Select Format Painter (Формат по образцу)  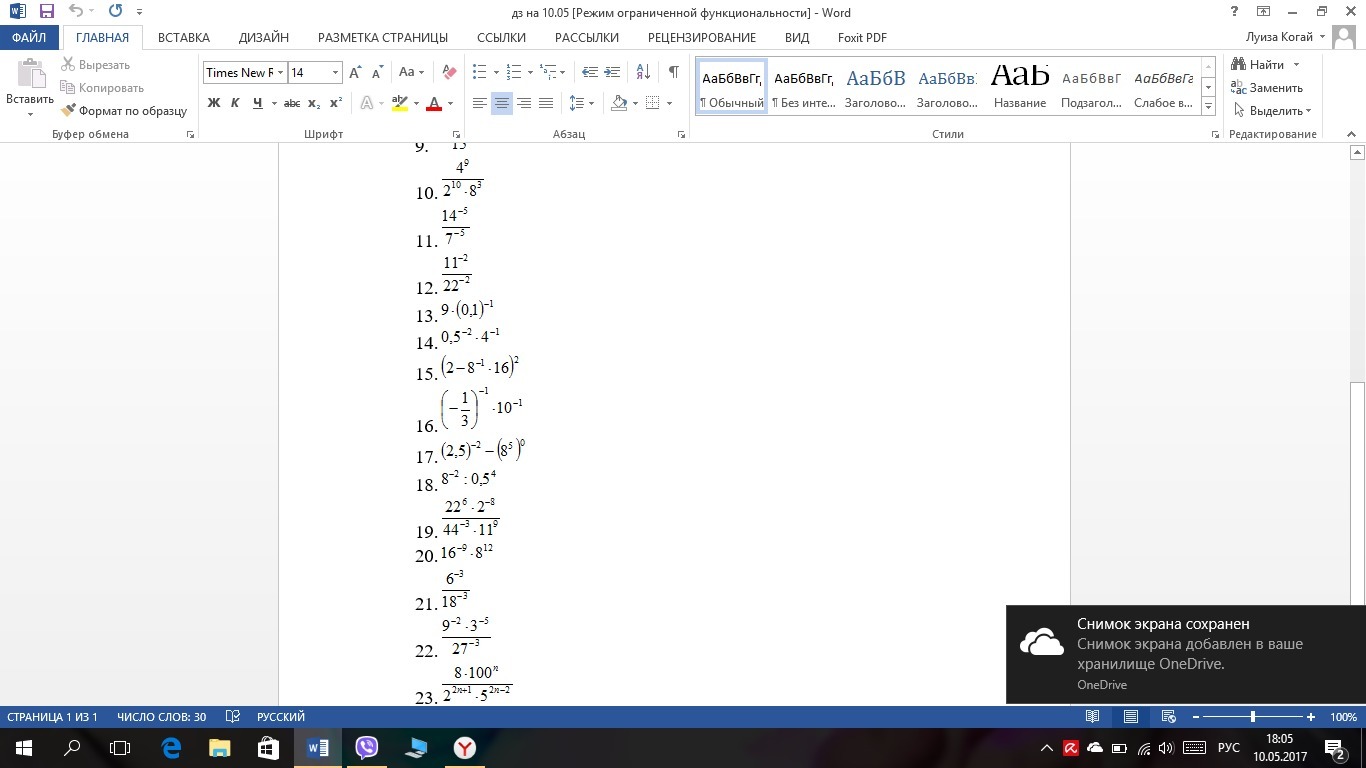[124, 111]
